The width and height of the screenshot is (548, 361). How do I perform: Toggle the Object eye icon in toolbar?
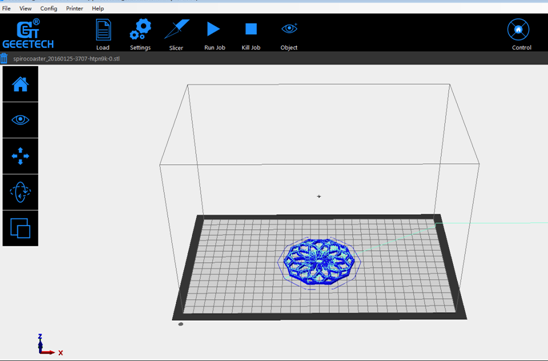tap(289, 29)
